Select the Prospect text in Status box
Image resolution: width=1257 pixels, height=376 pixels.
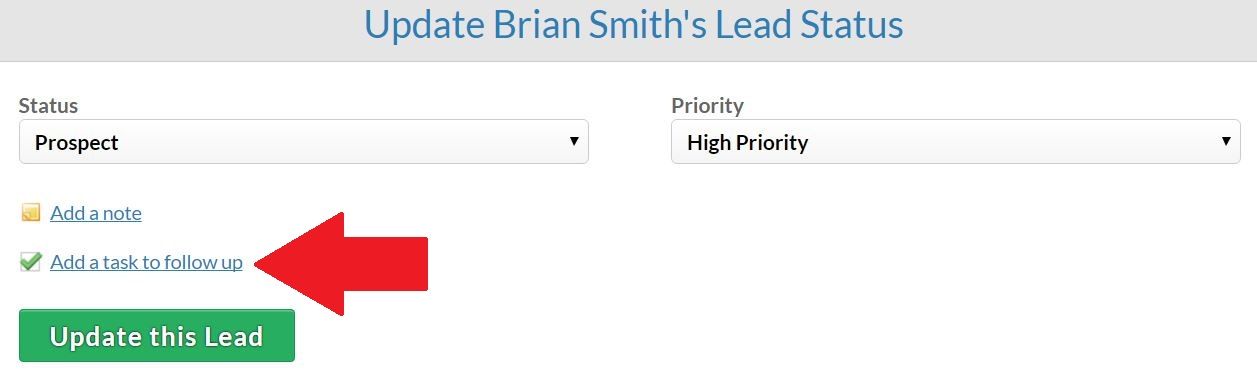tap(77, 142)
